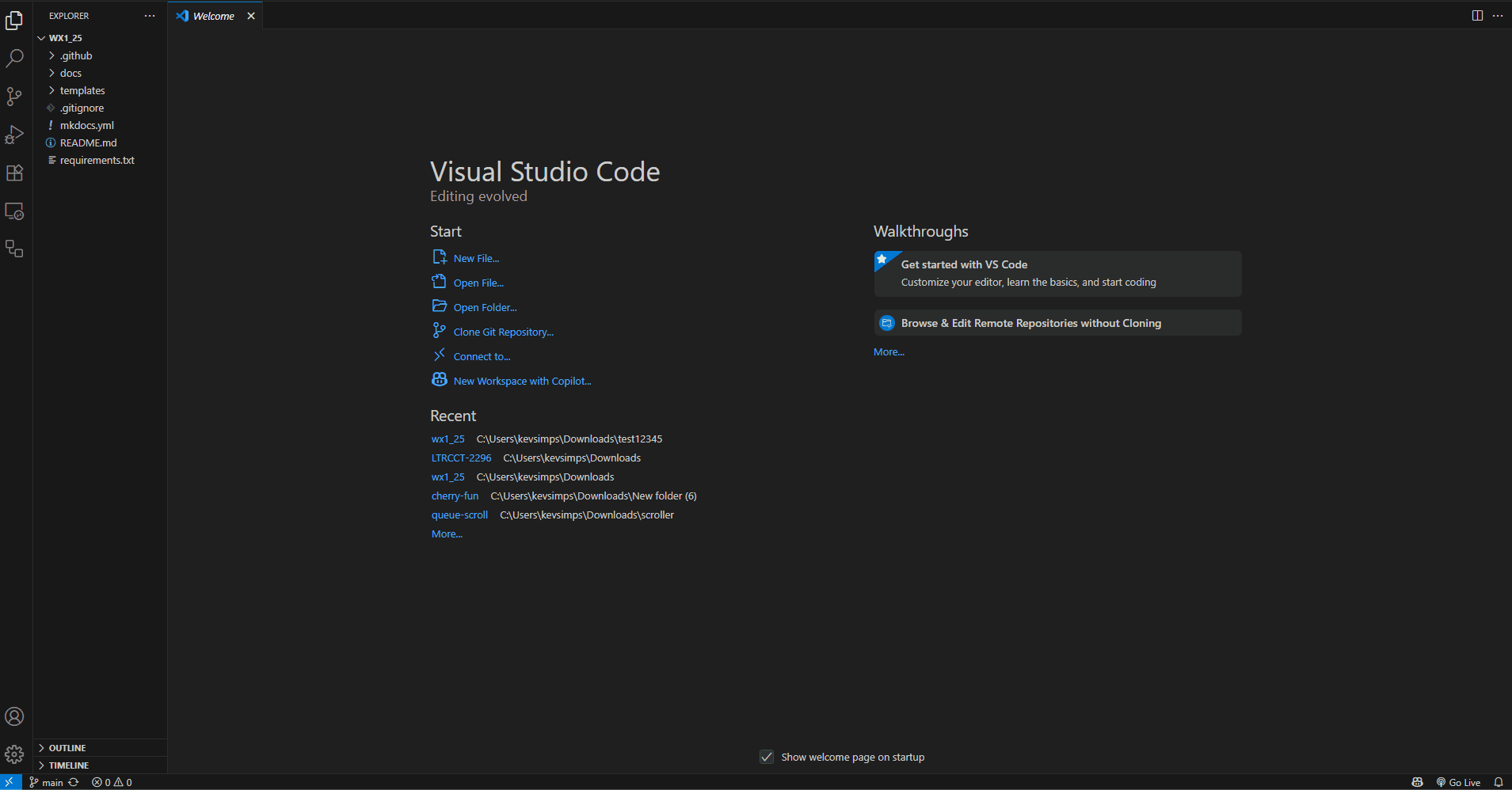This screenshot has width=1512, height=790.
Task: Click the Clone Git Repository link
Action: tap(503, 332)
